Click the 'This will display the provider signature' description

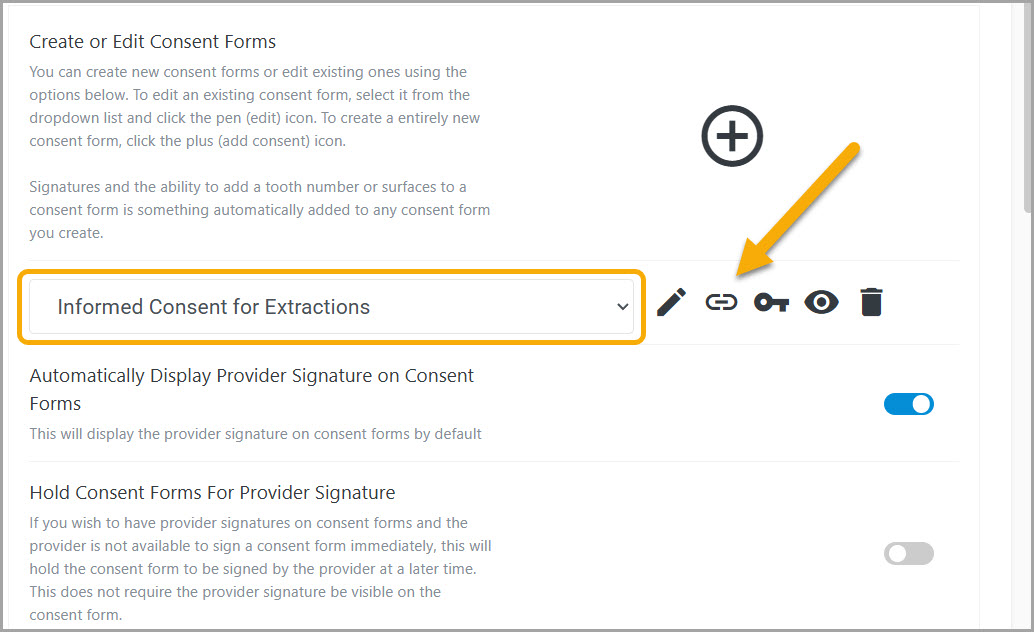click(255, 434)
